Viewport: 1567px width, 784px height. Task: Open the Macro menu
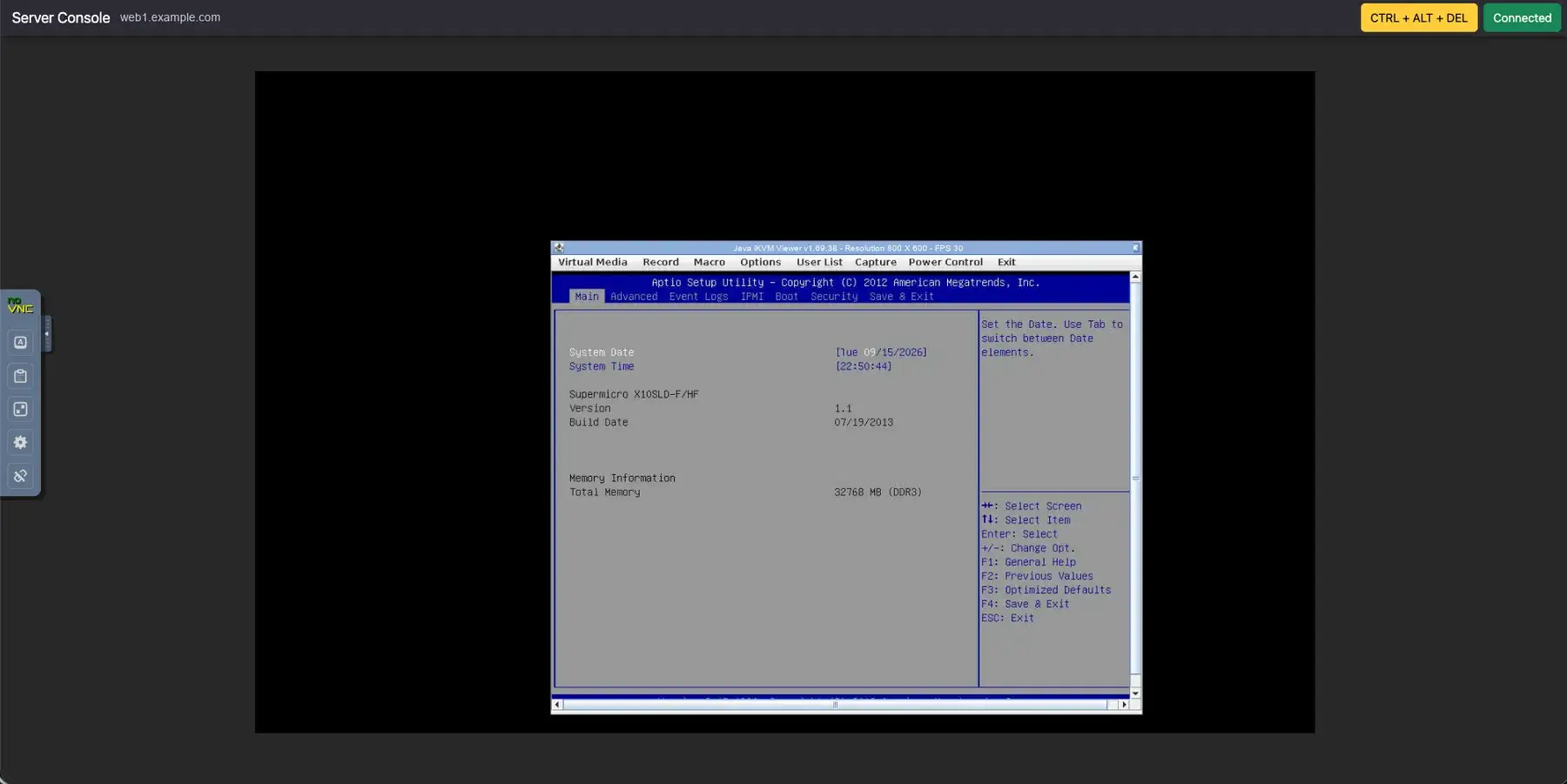point(710,262)
